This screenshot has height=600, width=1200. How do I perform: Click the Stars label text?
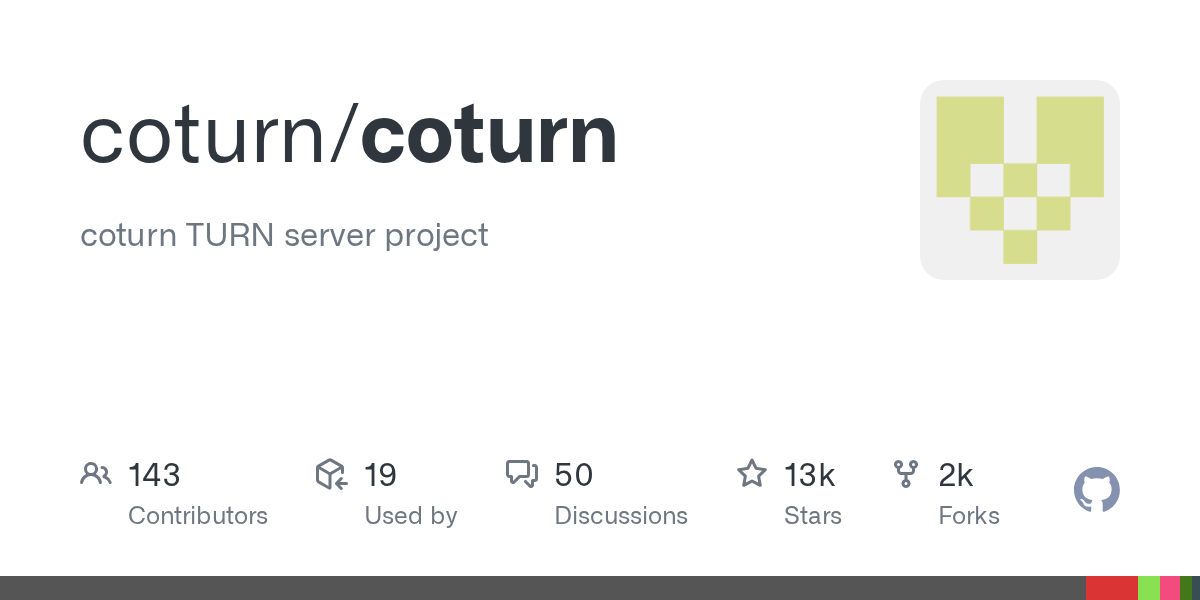point(813,516)
